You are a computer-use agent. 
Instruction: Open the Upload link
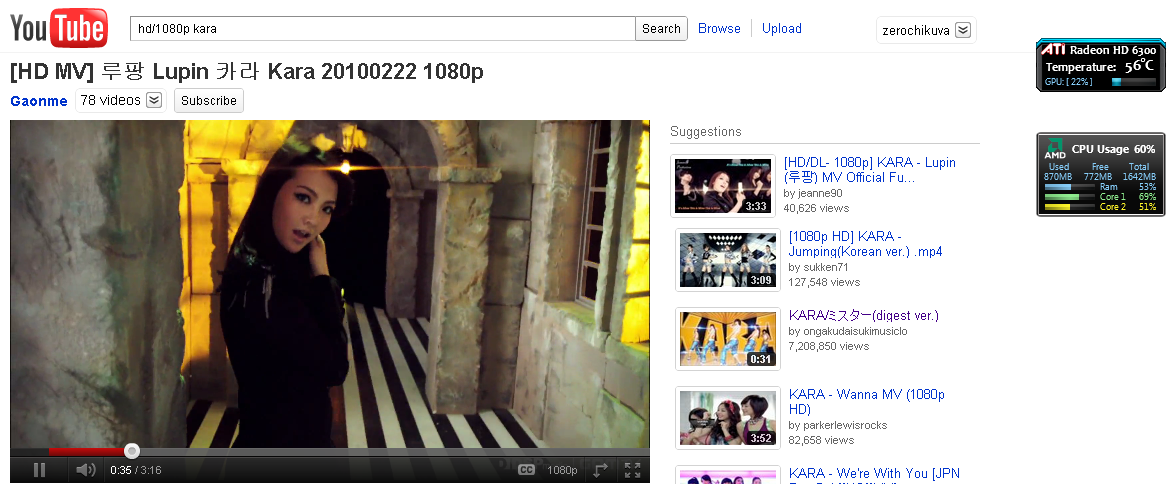(781, 28)
